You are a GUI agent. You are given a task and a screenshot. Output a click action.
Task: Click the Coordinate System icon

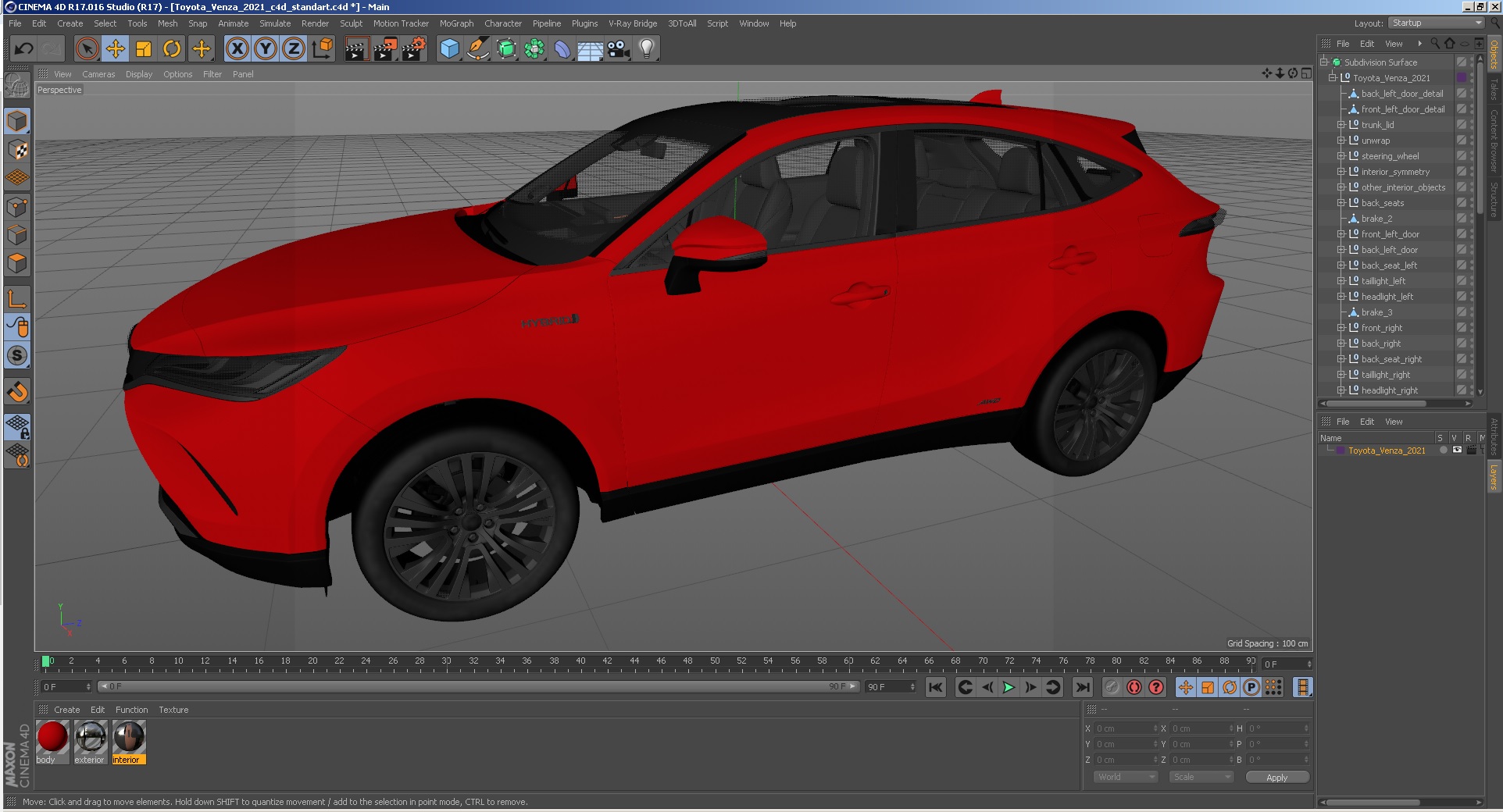click(322, 48)
